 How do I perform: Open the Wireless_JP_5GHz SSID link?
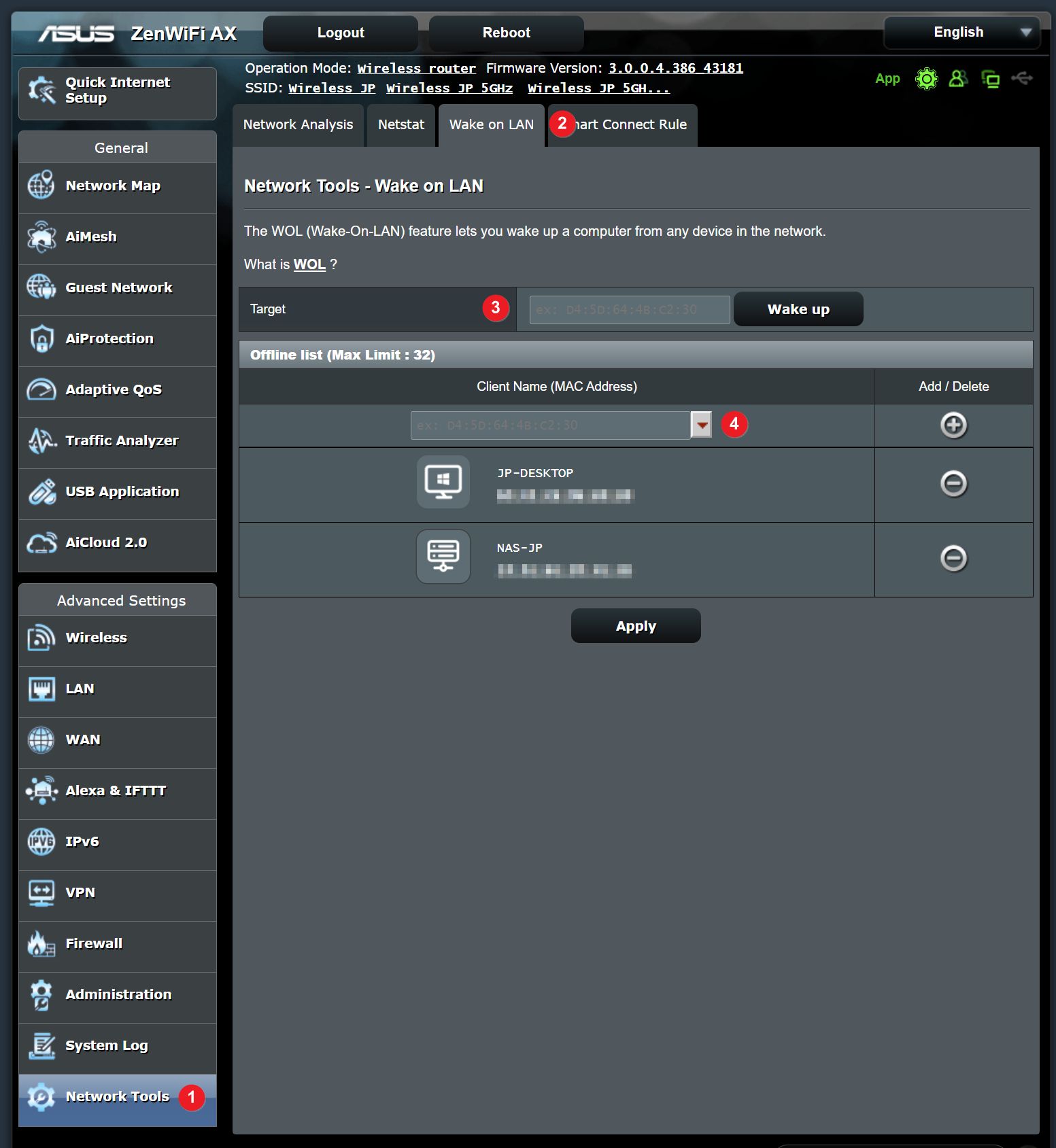[x=449, y=88]
